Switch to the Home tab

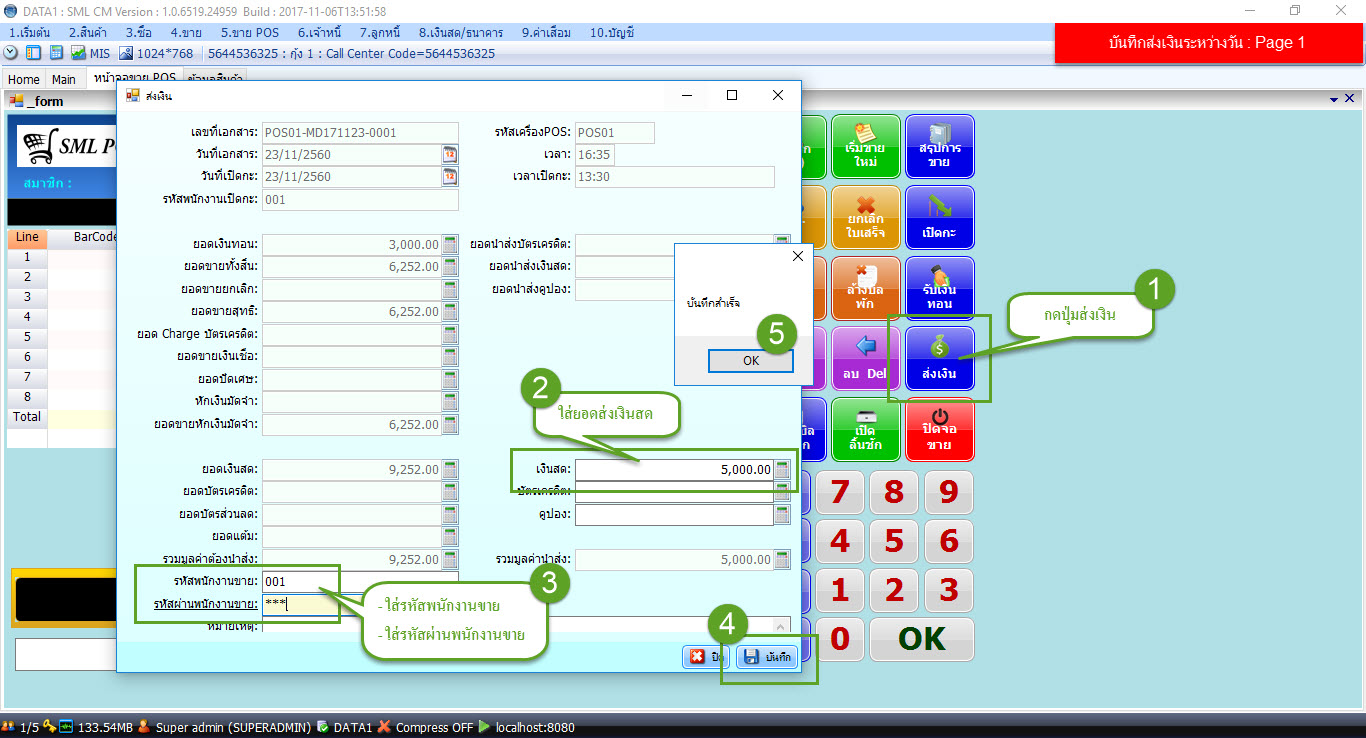pyautogui.click(x=24, y=79)
